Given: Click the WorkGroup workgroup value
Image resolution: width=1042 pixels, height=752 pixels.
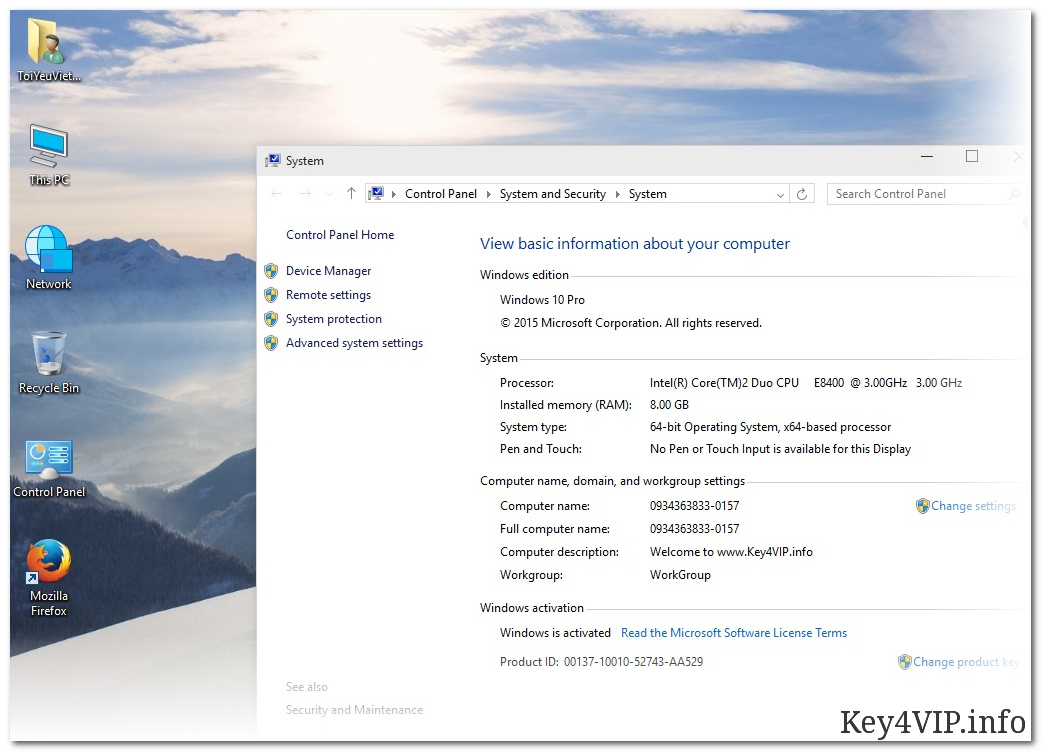Looking at the screenshot, I should [680, 575].
